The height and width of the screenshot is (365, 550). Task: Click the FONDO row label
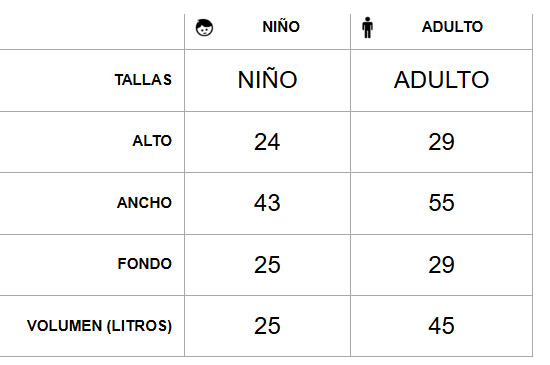(145, 264)
